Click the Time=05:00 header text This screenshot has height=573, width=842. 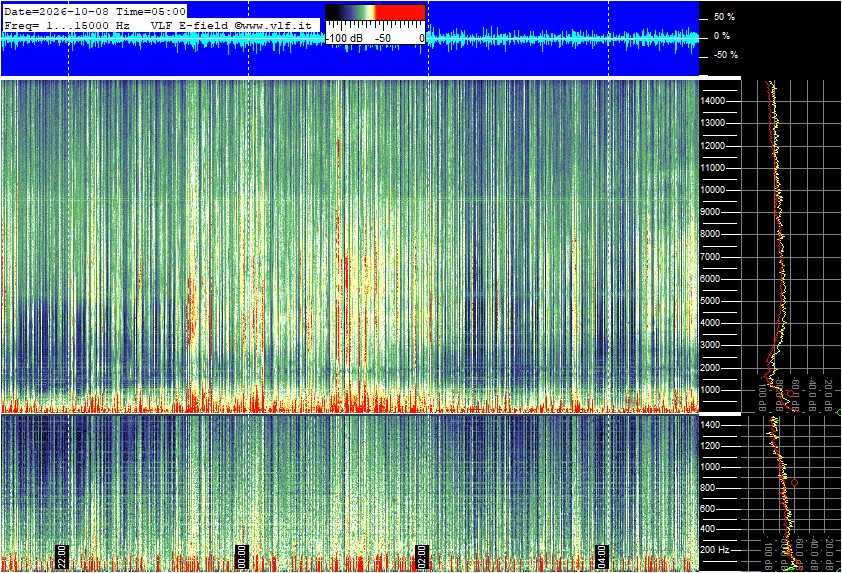point(150,11)
